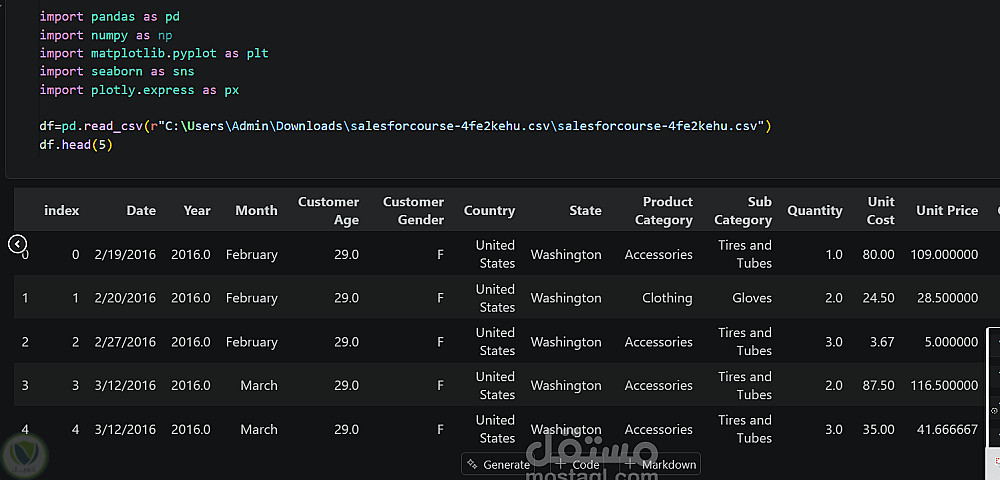Click the Date column header

coord(141,210)
